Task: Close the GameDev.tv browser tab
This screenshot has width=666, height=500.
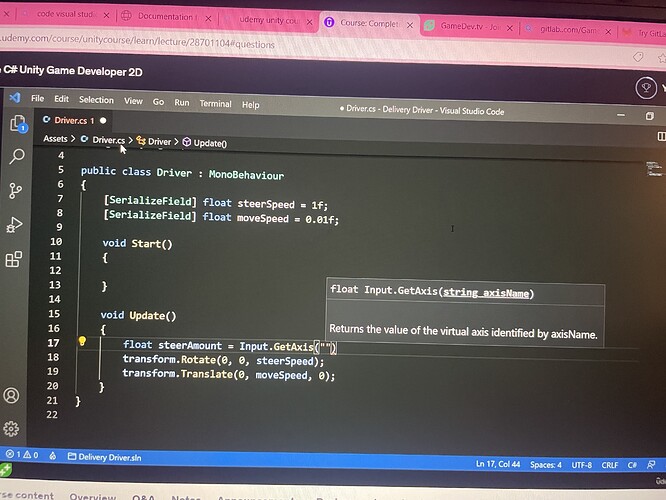Action: [x=510, y=28]
